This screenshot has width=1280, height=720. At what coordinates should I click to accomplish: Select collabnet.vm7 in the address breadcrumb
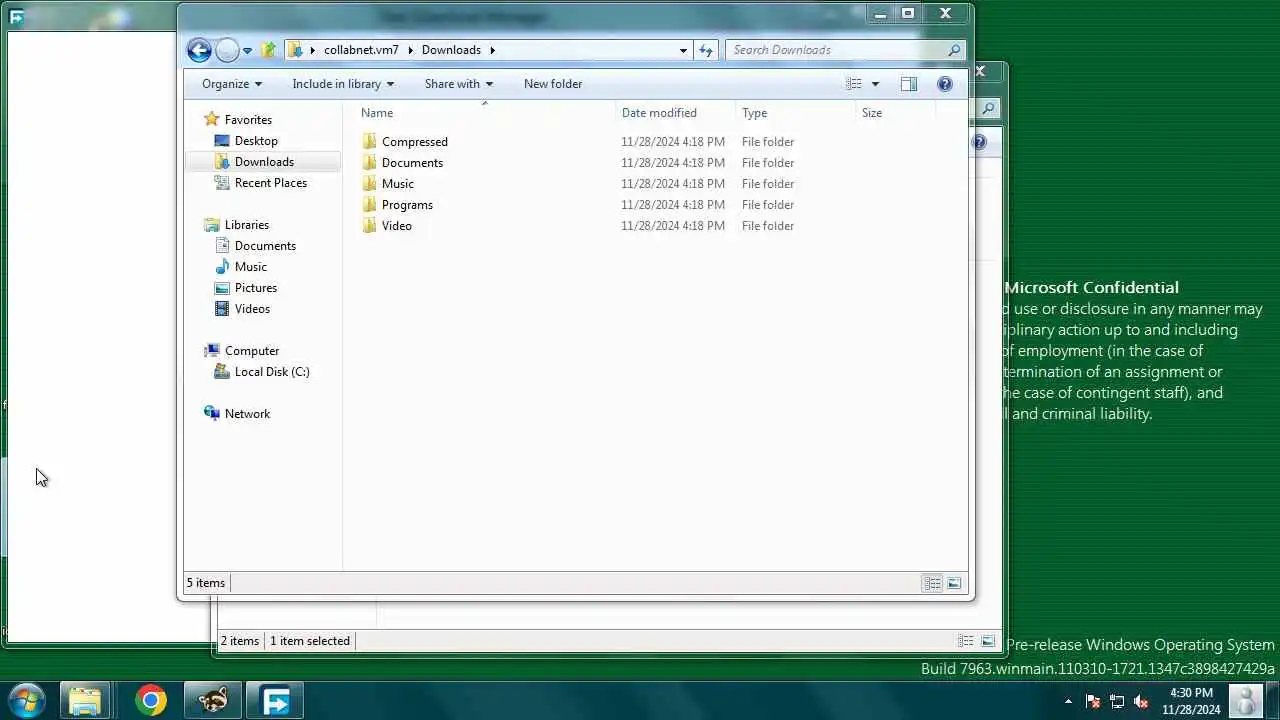pos(361,50)
